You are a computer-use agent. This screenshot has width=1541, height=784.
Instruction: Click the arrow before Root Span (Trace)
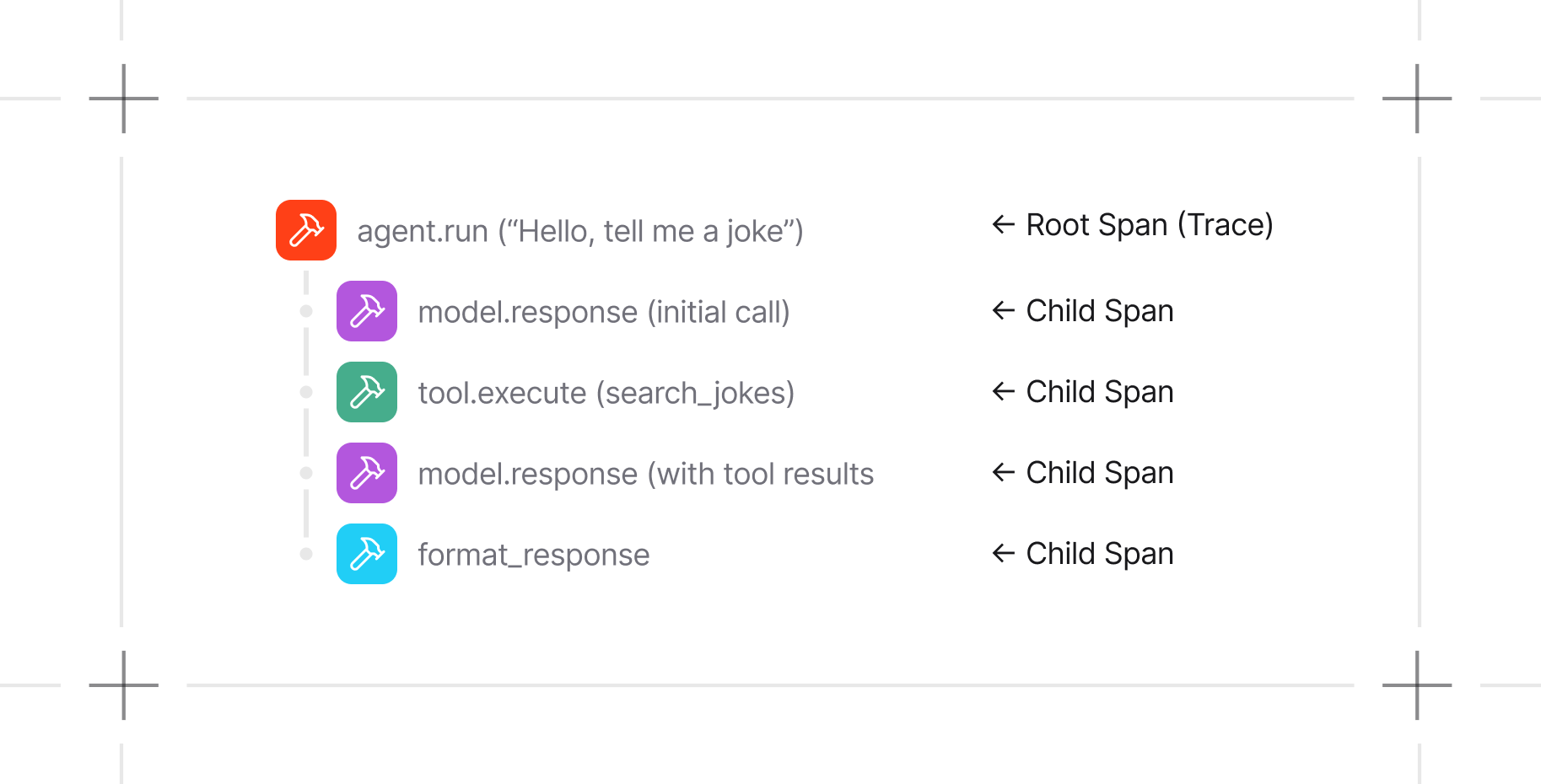coord(1003,224)
